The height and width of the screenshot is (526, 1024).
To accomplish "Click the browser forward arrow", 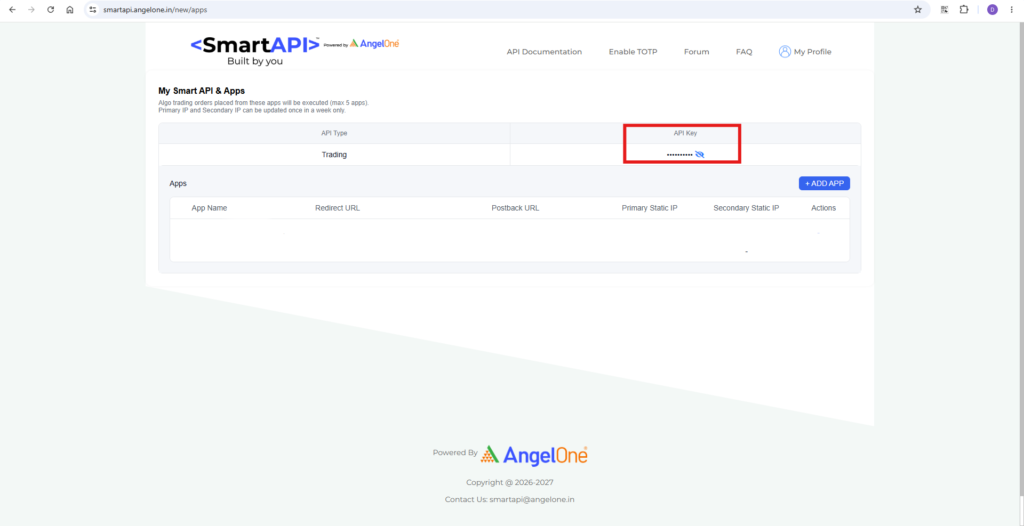I will pyautogui.click(x=31, y=10).
